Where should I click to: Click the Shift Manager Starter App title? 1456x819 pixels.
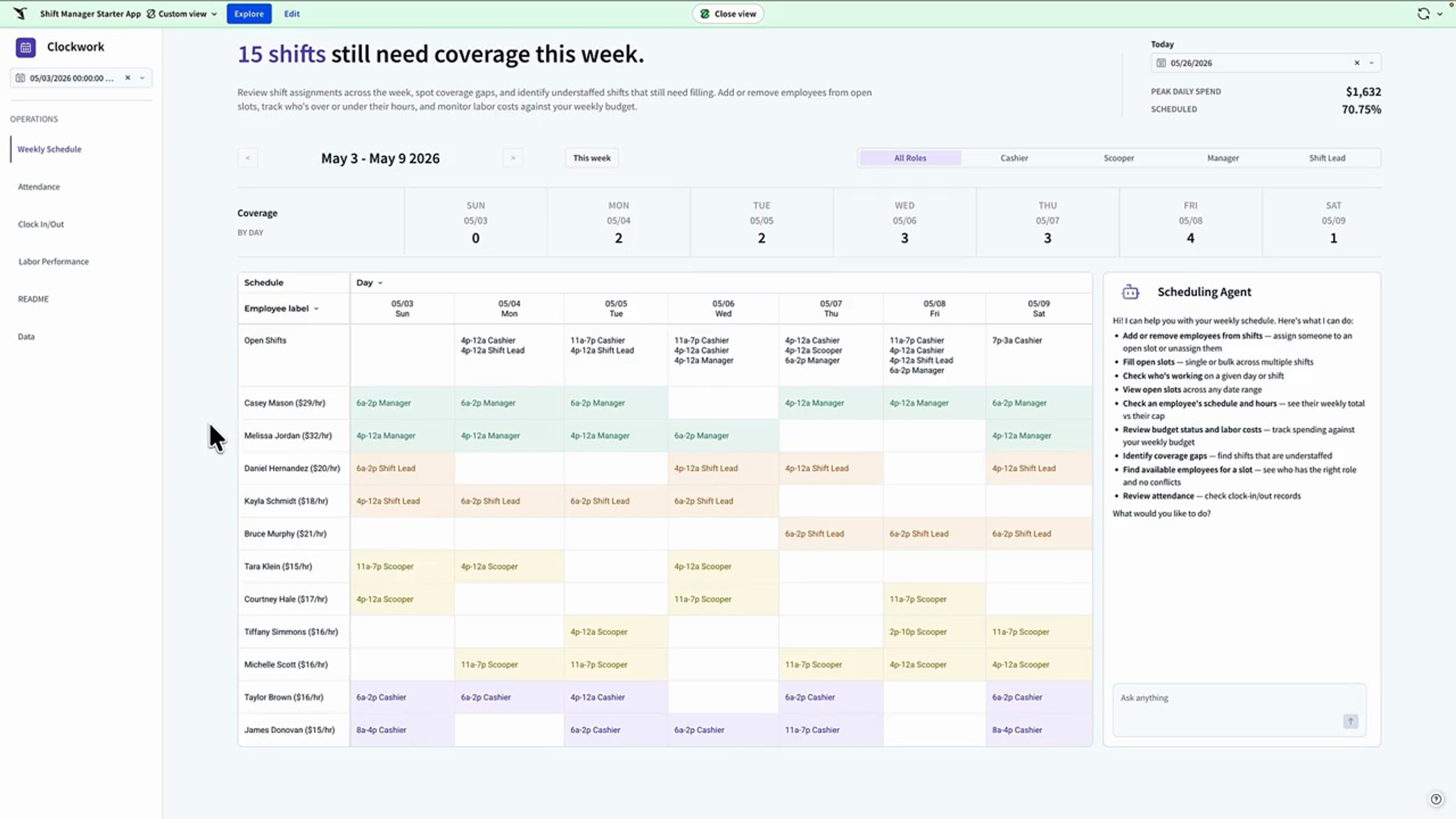pos(91,14)
